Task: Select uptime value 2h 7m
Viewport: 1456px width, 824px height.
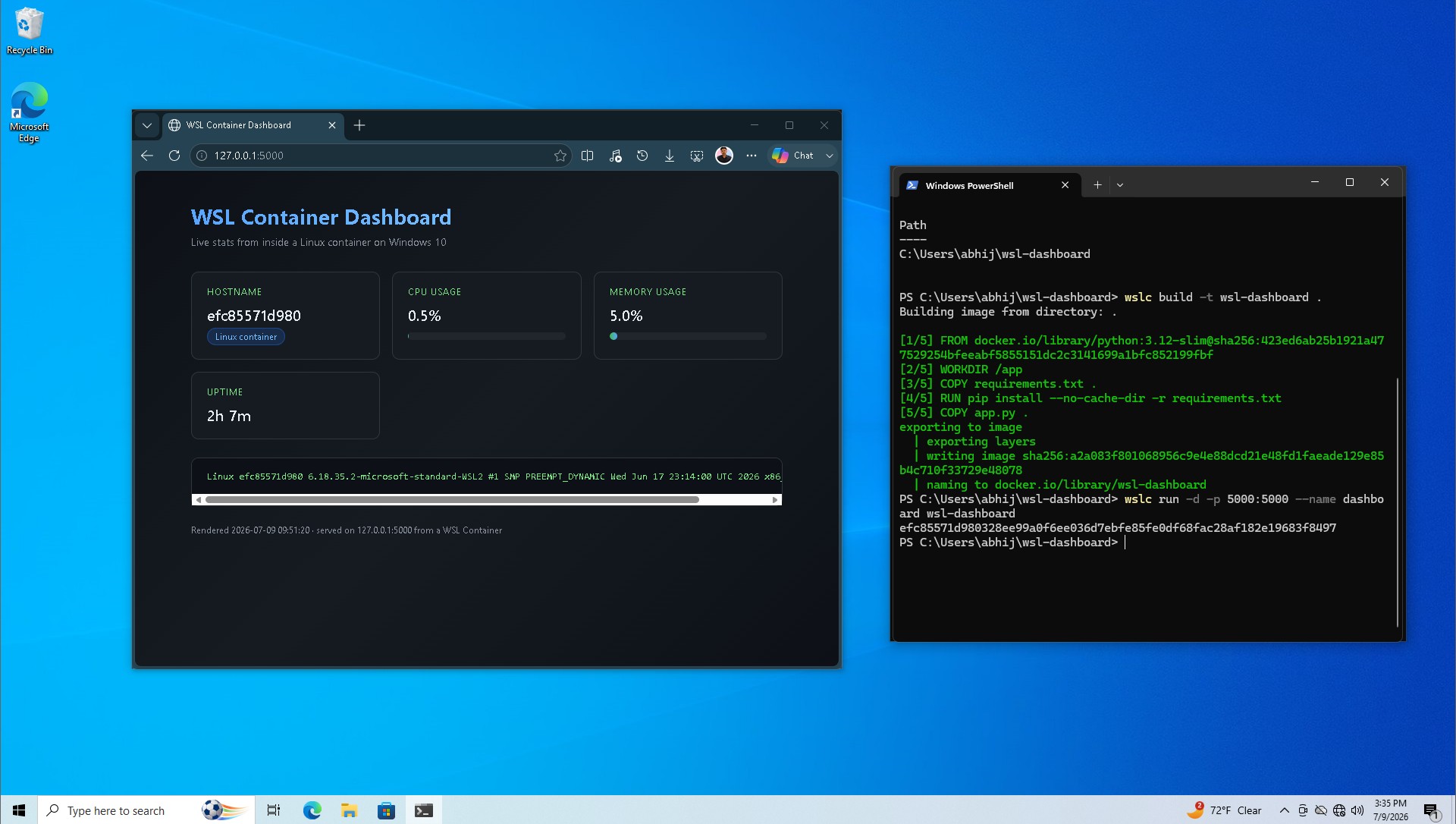Action: coord(229,416)
